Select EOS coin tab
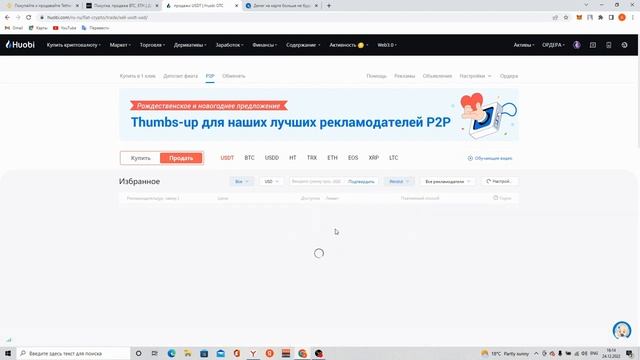 tap(353, 158)
